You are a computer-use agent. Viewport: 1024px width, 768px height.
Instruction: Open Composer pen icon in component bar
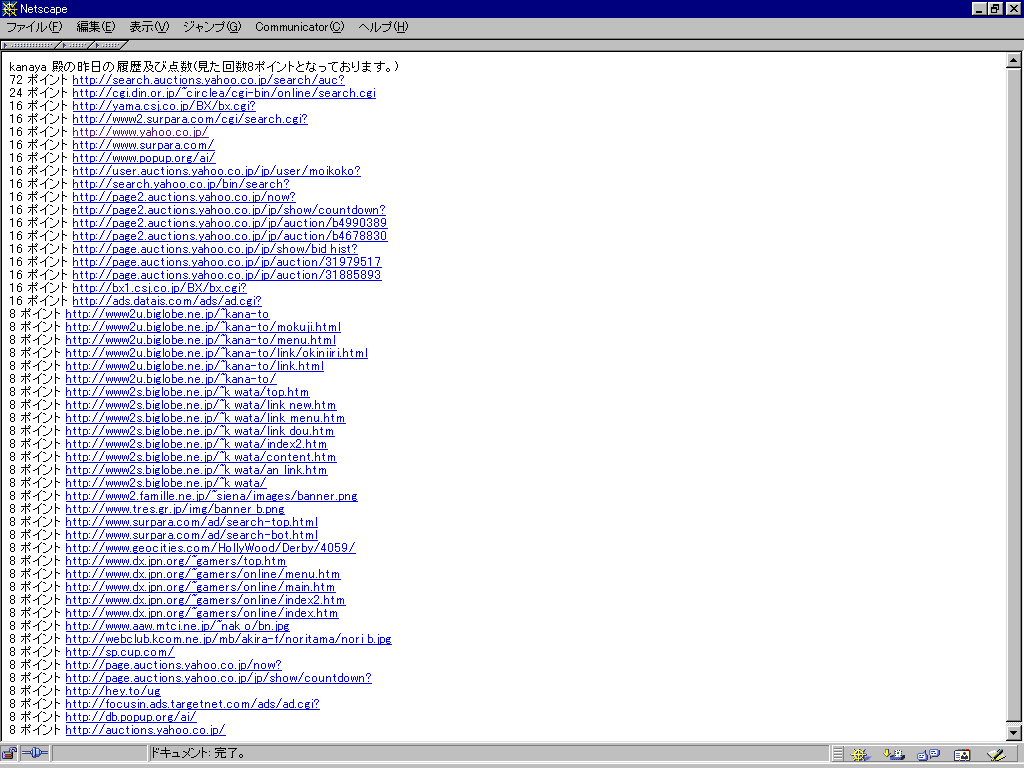997,754
